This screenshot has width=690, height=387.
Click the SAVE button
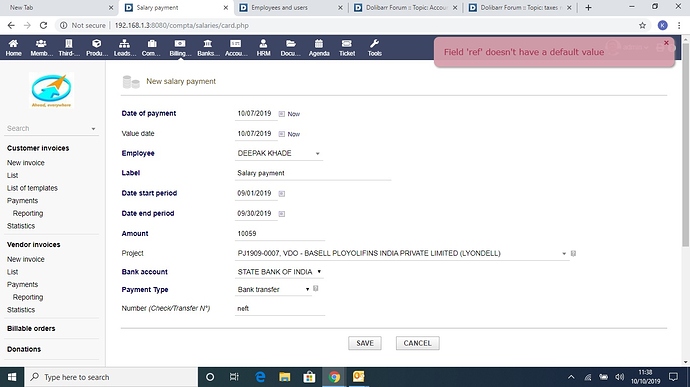[x=365, y=343]
